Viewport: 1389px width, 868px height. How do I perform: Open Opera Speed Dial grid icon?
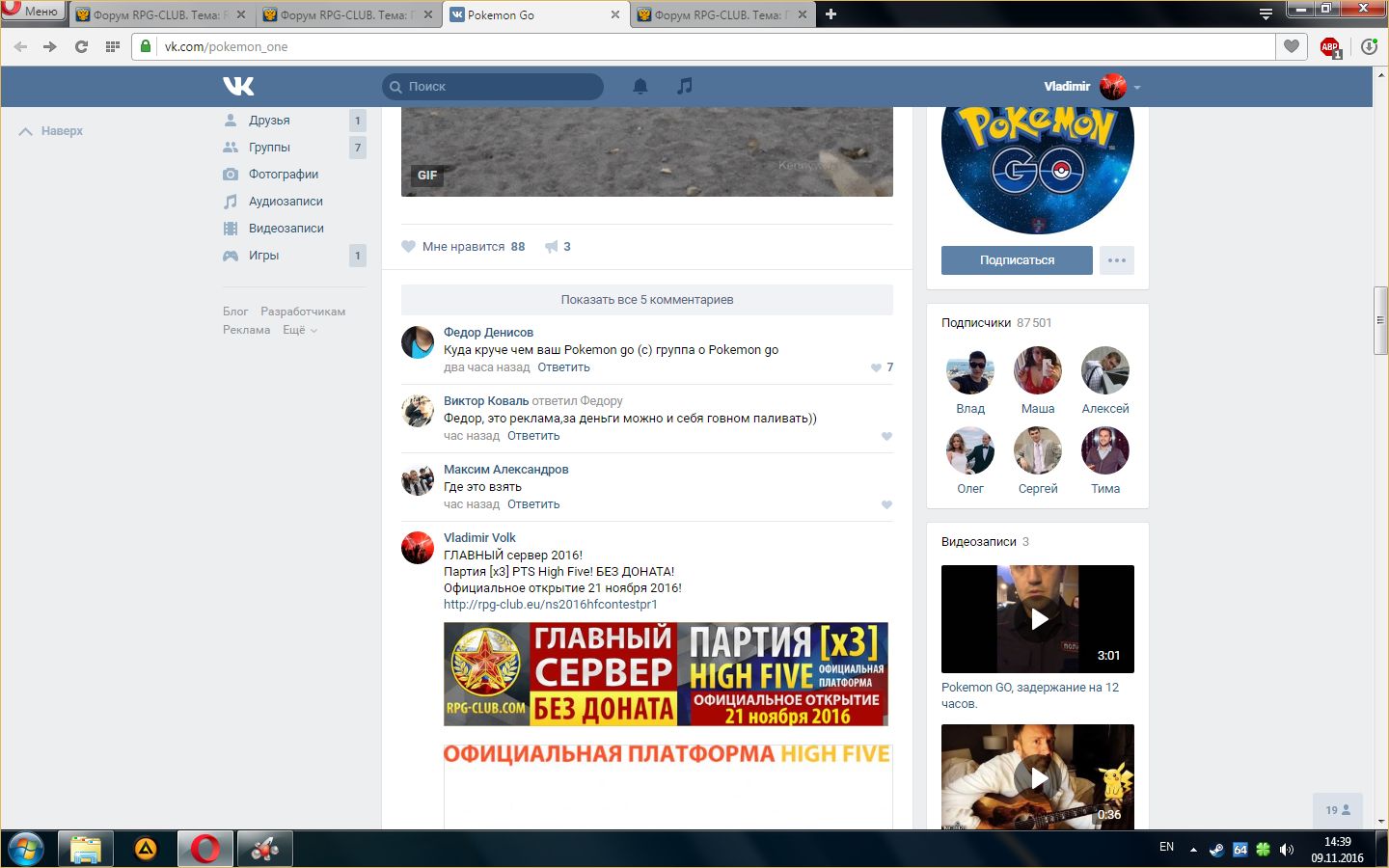click(113, 46)
